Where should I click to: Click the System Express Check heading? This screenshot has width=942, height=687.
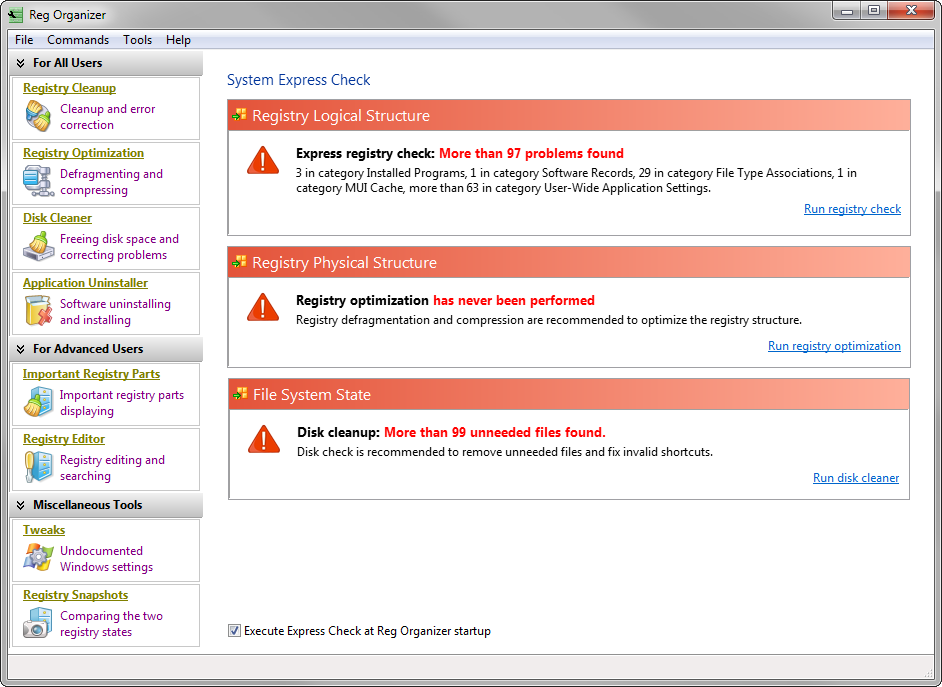coord(299,80)
